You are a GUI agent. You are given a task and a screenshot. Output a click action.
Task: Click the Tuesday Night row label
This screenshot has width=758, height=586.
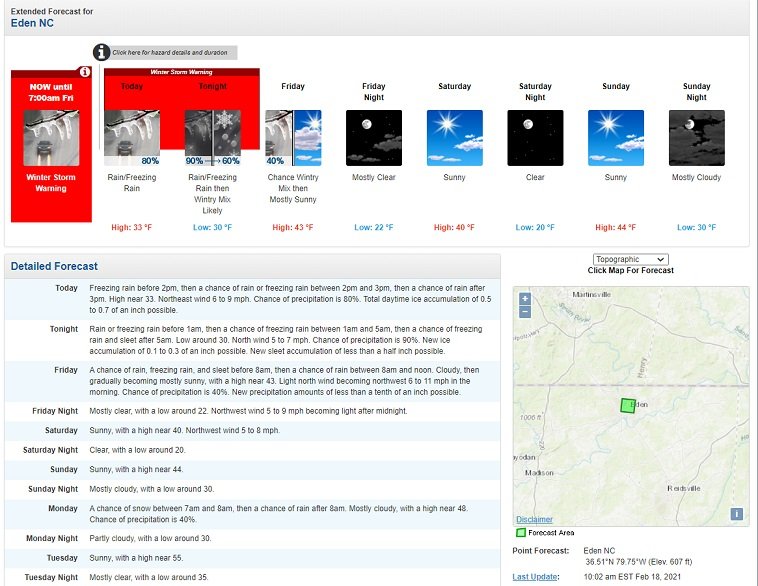point(51,577)
